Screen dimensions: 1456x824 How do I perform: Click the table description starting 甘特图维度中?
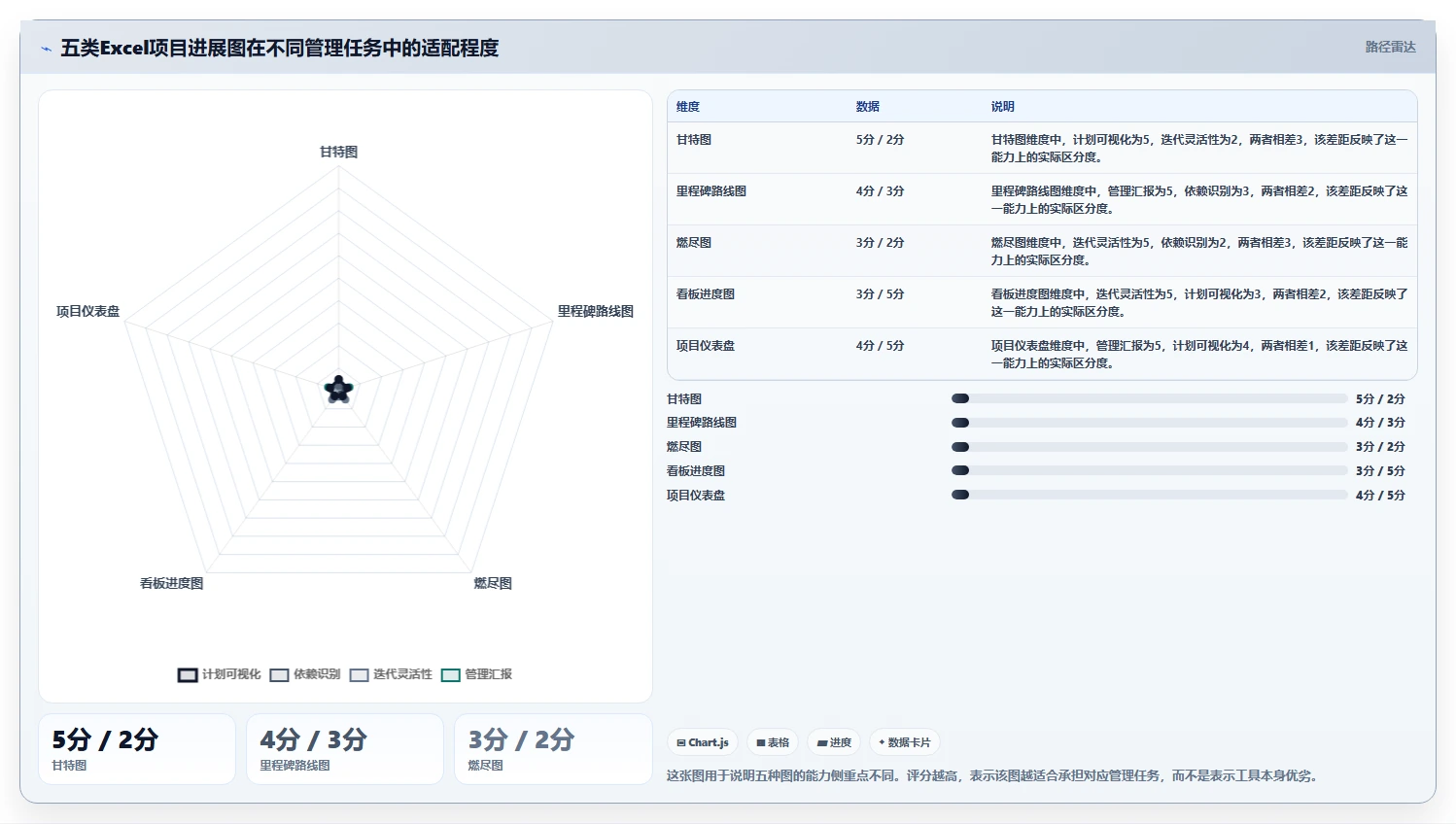(1199, 149)
